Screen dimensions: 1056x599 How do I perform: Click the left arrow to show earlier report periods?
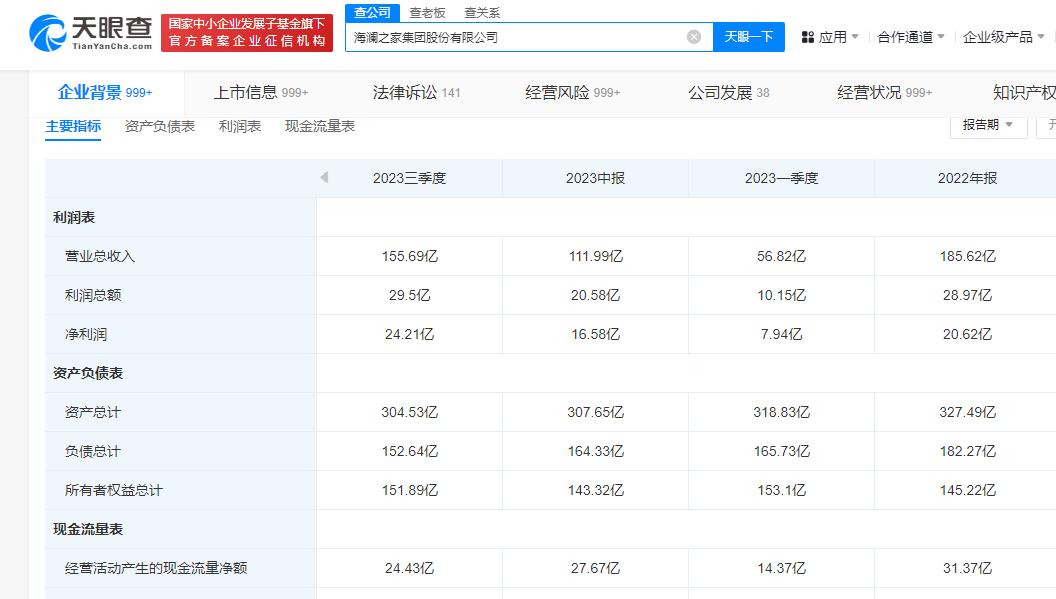tap(324, 177)
